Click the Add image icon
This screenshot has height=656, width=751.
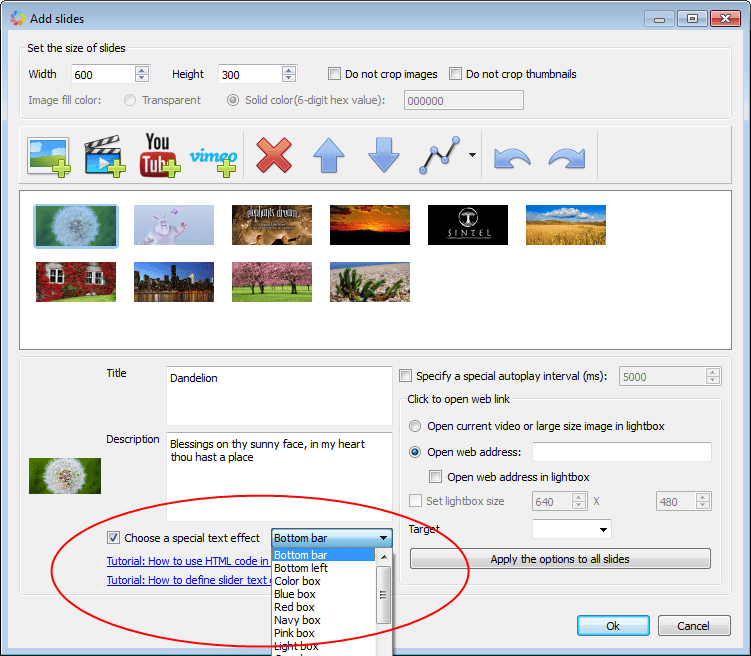[x=48, y=157]
